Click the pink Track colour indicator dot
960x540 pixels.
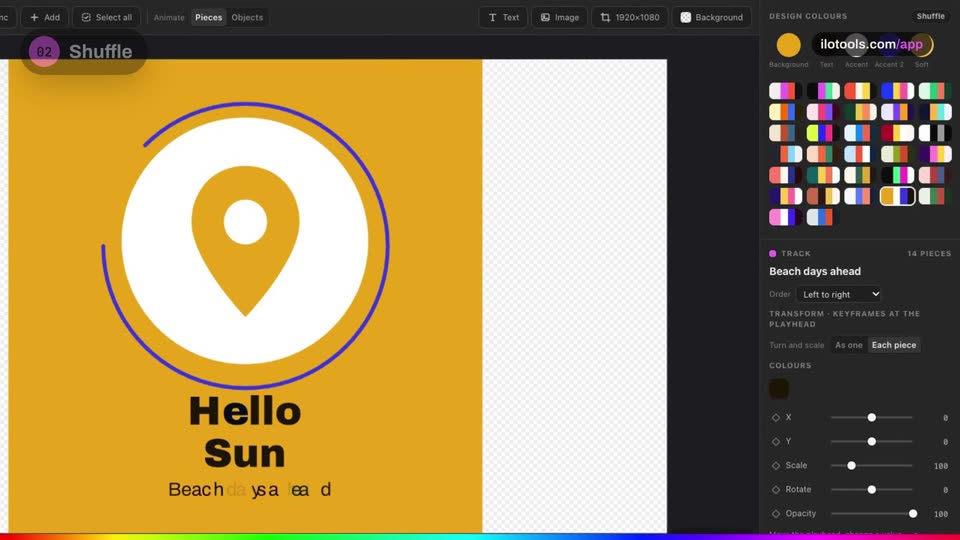[x=773, y=253]
